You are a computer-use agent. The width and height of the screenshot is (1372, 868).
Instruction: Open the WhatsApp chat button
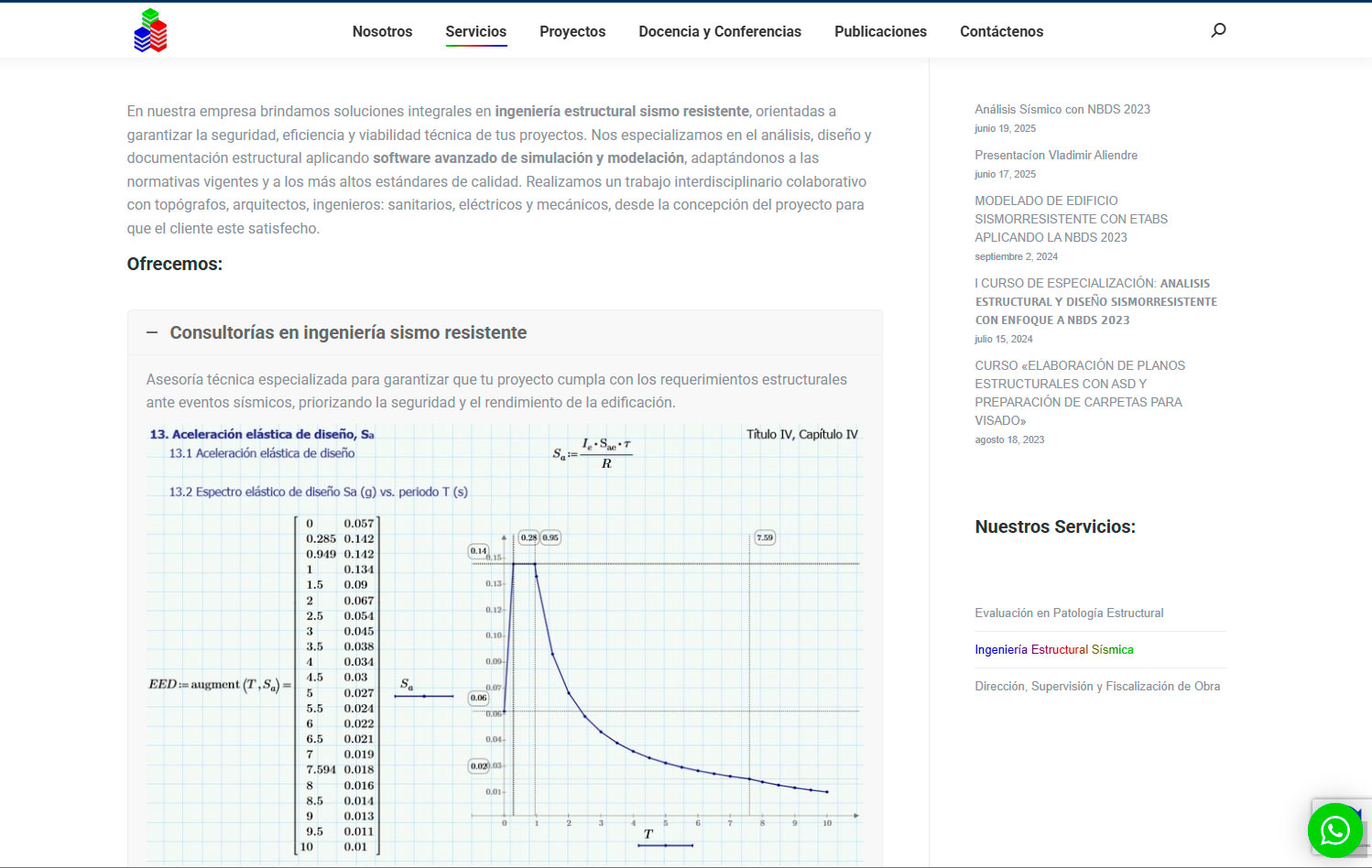[x=1334, y=830]
